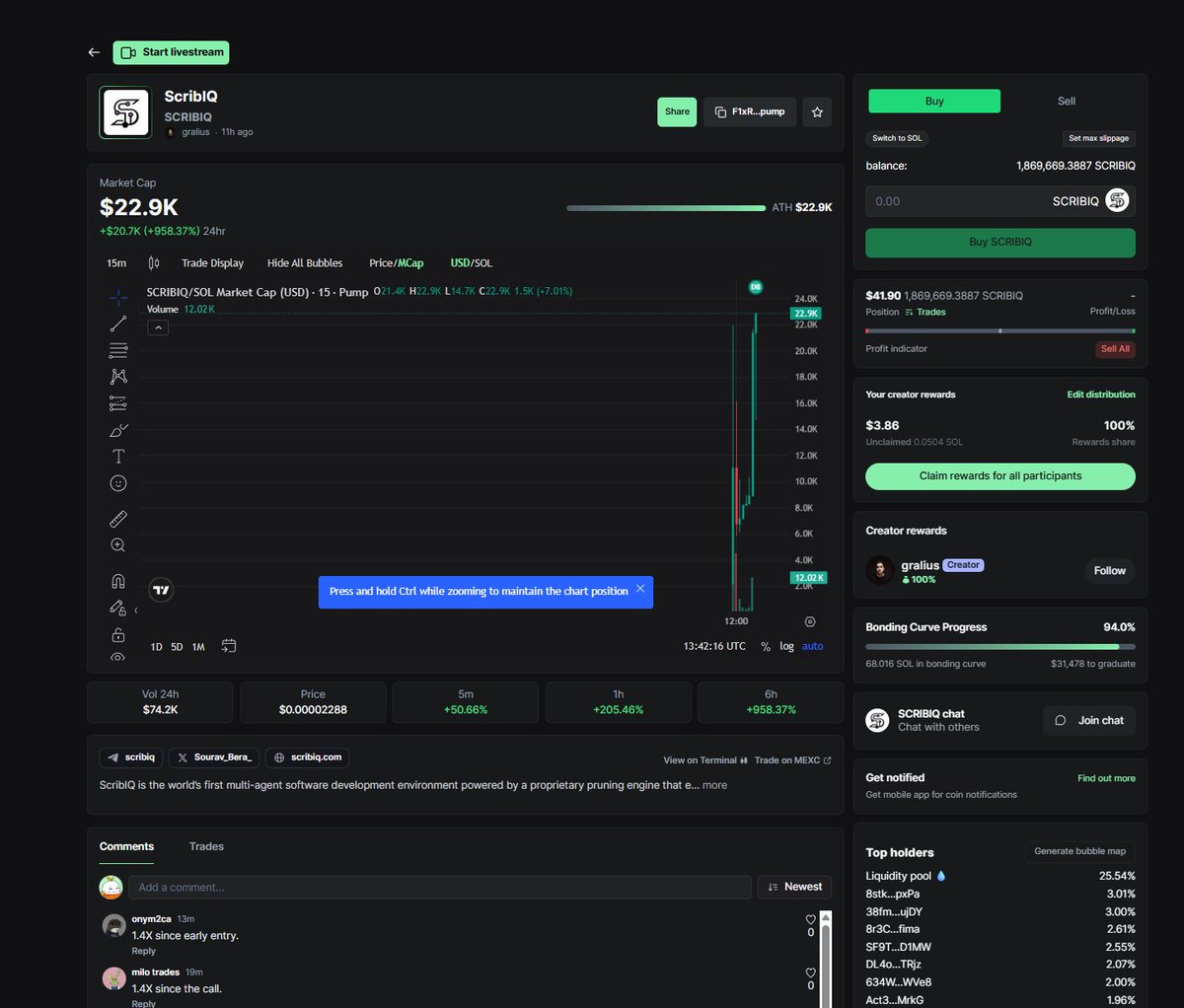
Task: Select the brush drawing tool
Action: click(x=118, y=430)
